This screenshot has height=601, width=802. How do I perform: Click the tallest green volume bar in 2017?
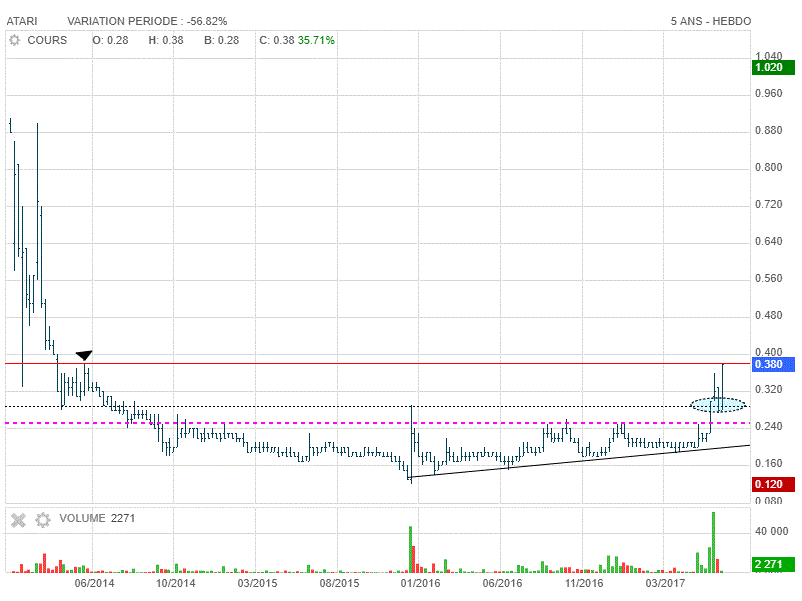click(714, 542)
